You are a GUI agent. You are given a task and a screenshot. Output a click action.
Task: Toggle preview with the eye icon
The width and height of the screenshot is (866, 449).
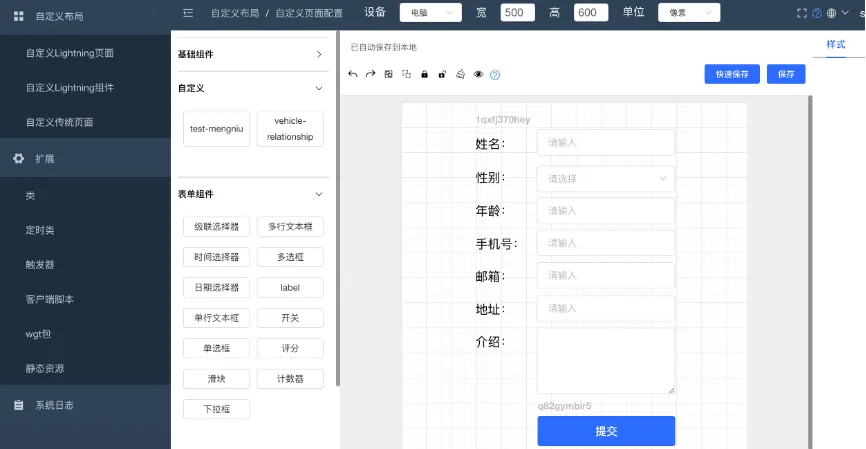(478, 74)
